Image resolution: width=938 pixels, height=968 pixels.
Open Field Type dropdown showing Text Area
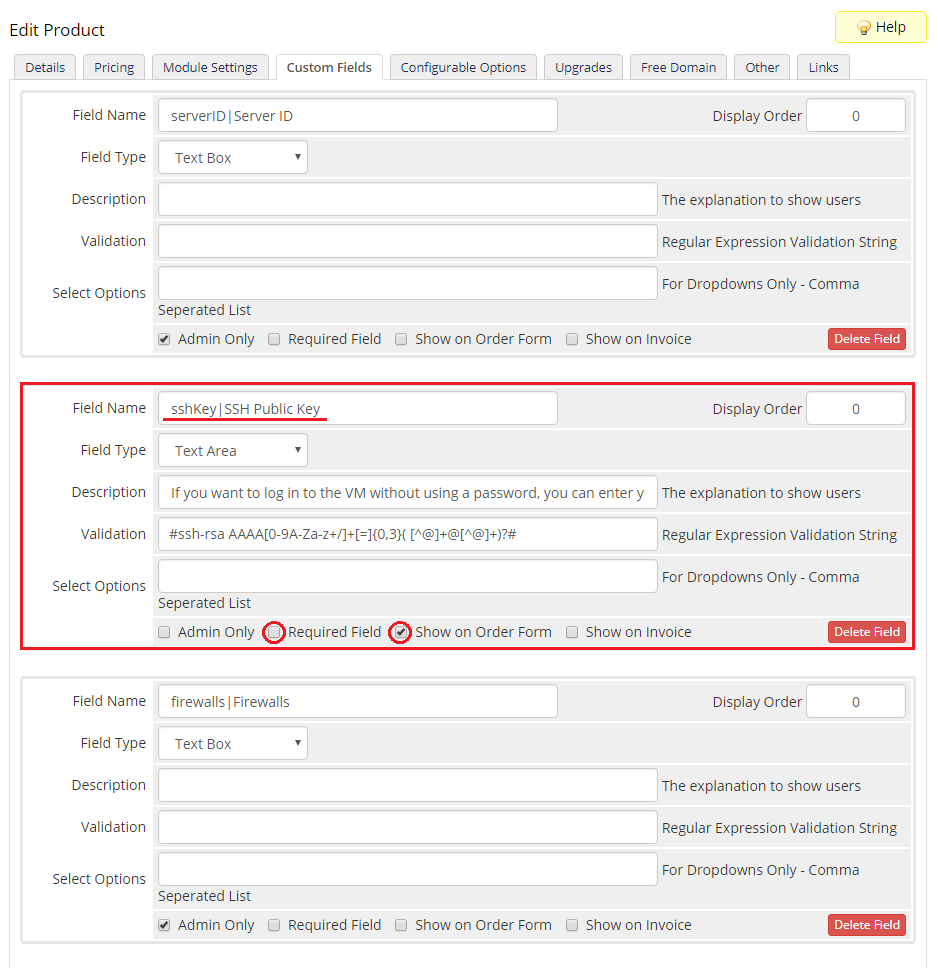(x=233, y=451)
